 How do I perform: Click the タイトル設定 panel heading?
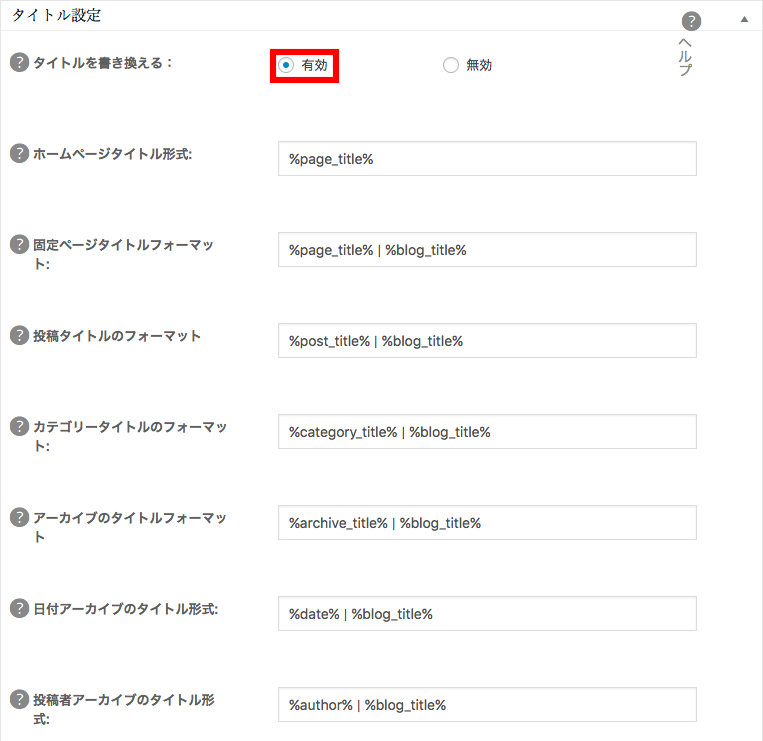tap(56, 15)
